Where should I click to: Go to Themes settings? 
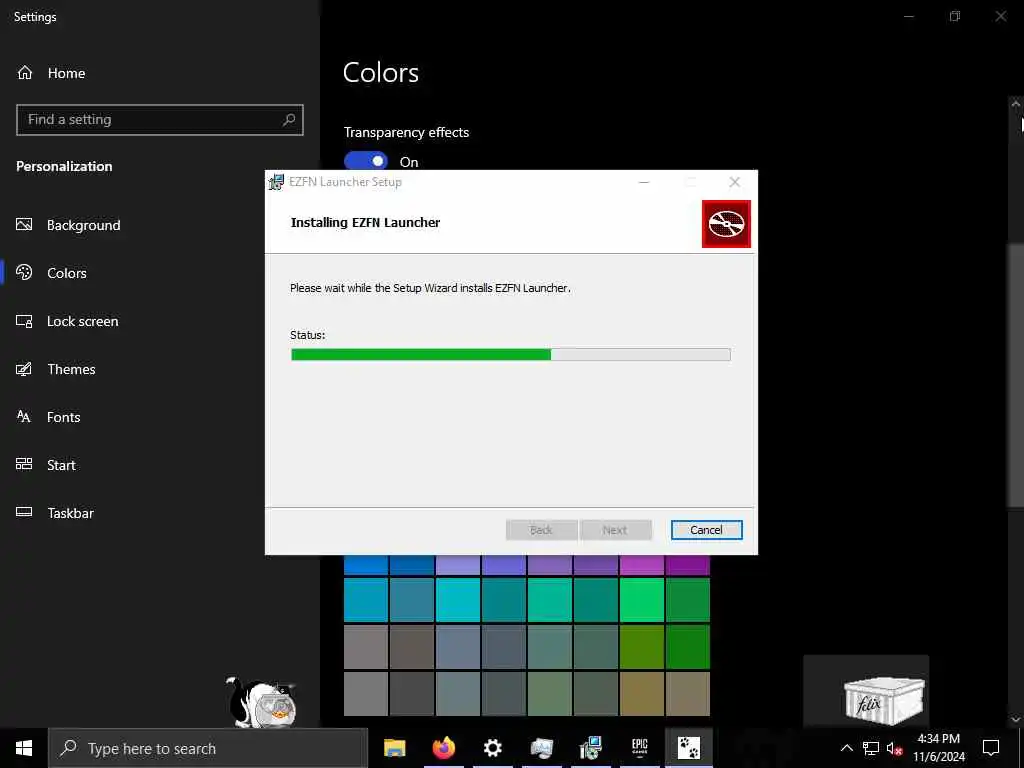pos(71,369)
